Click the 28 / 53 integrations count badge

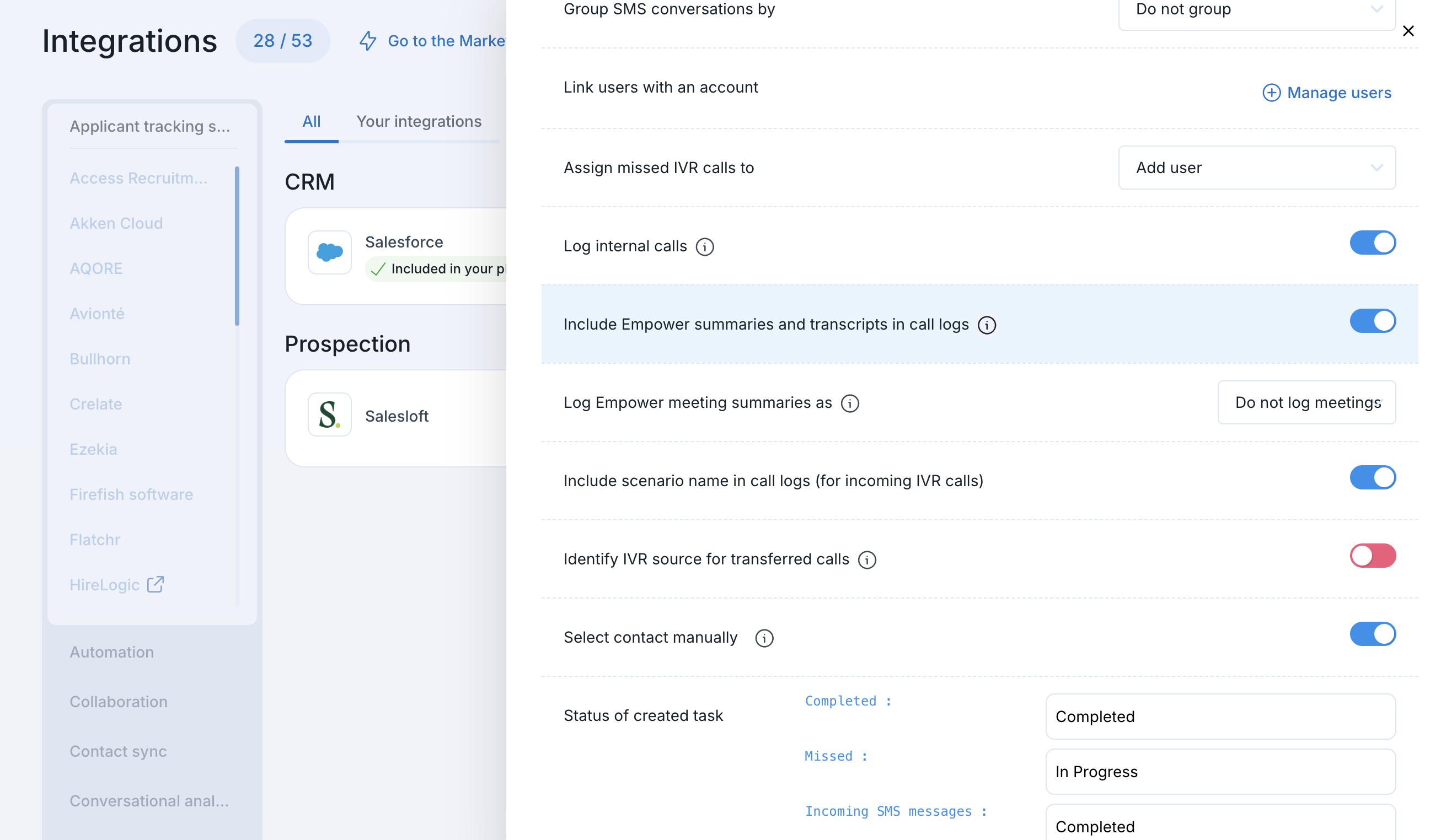pos(283,41)
